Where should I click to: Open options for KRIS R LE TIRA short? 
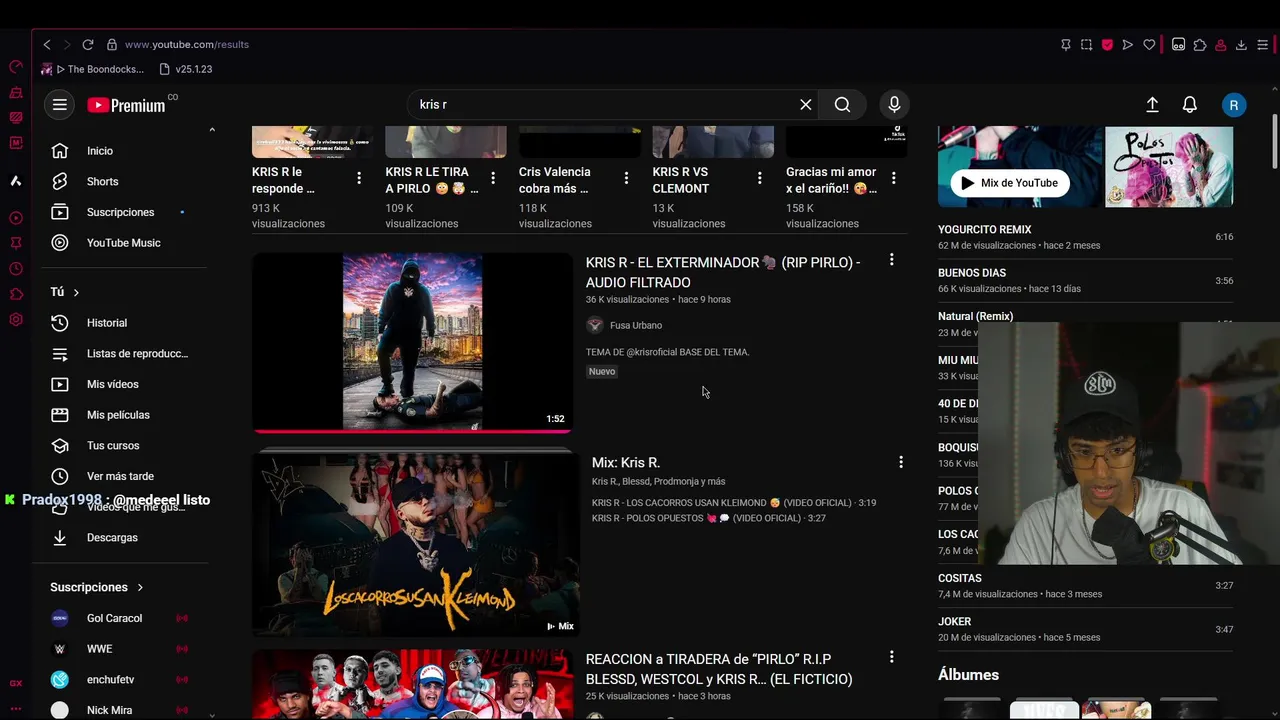[493, 178]
